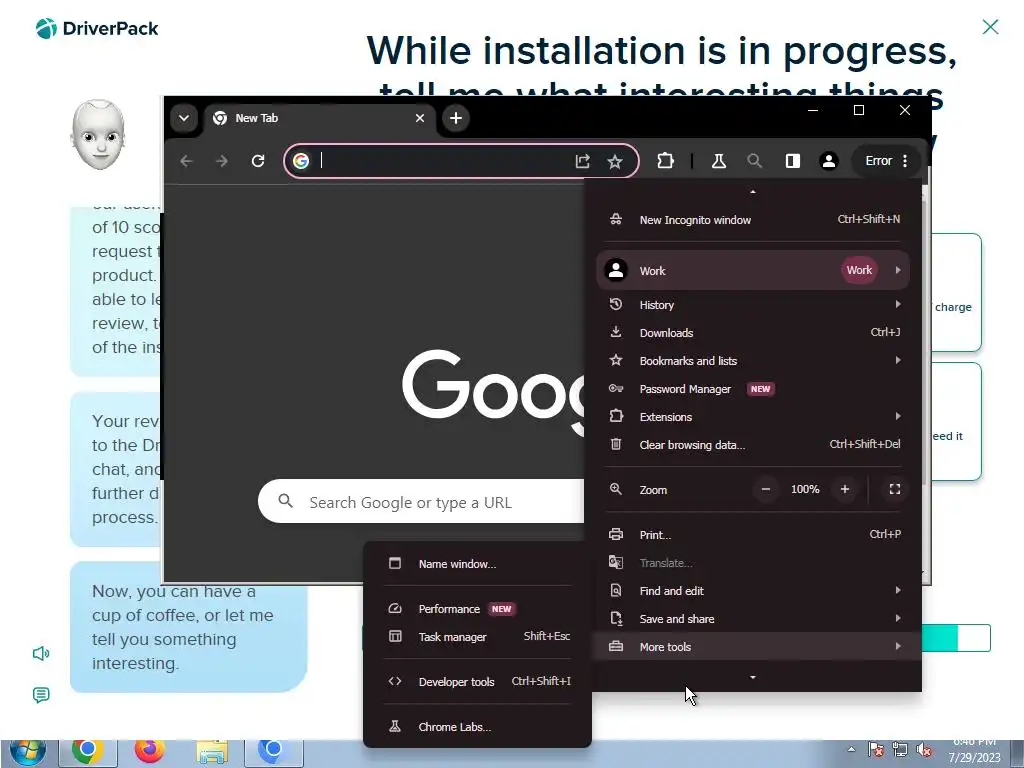The image size is (1024, 768).
Task: Click the DriverPack logo
Action: point(97,29)
